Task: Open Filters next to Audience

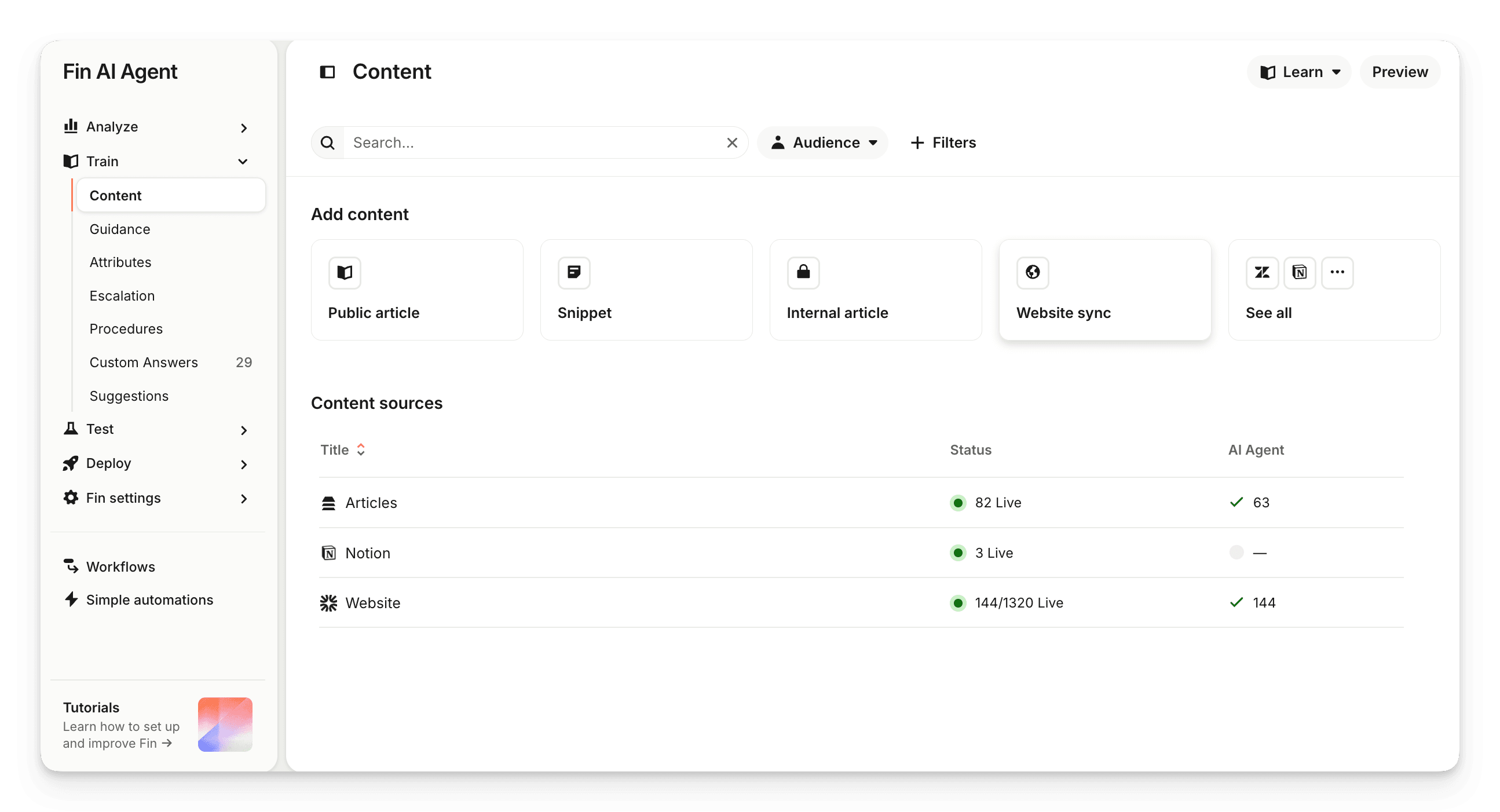Action: point(943,142)
